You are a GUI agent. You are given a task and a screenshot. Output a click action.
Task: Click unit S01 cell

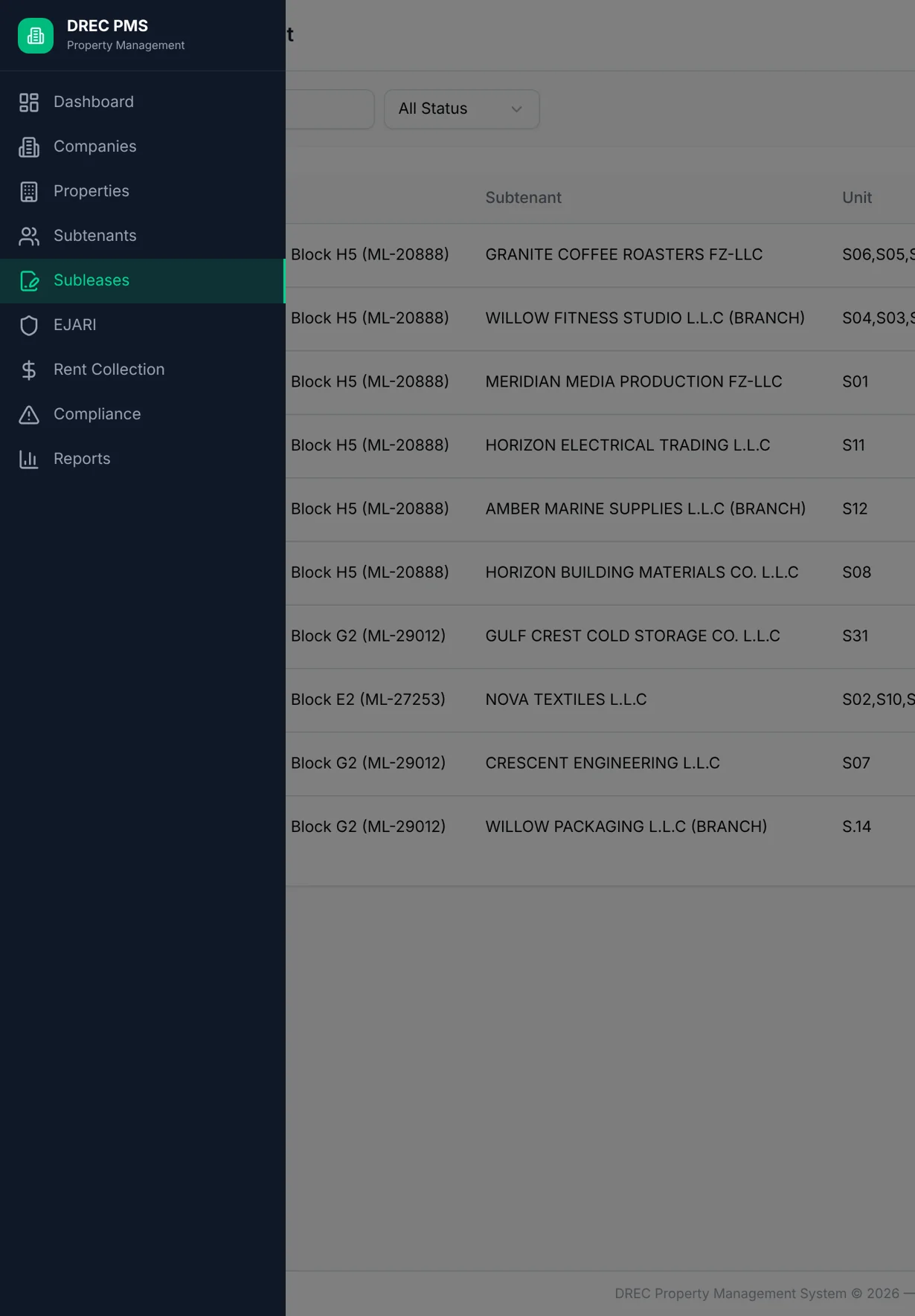pos(855,382)
